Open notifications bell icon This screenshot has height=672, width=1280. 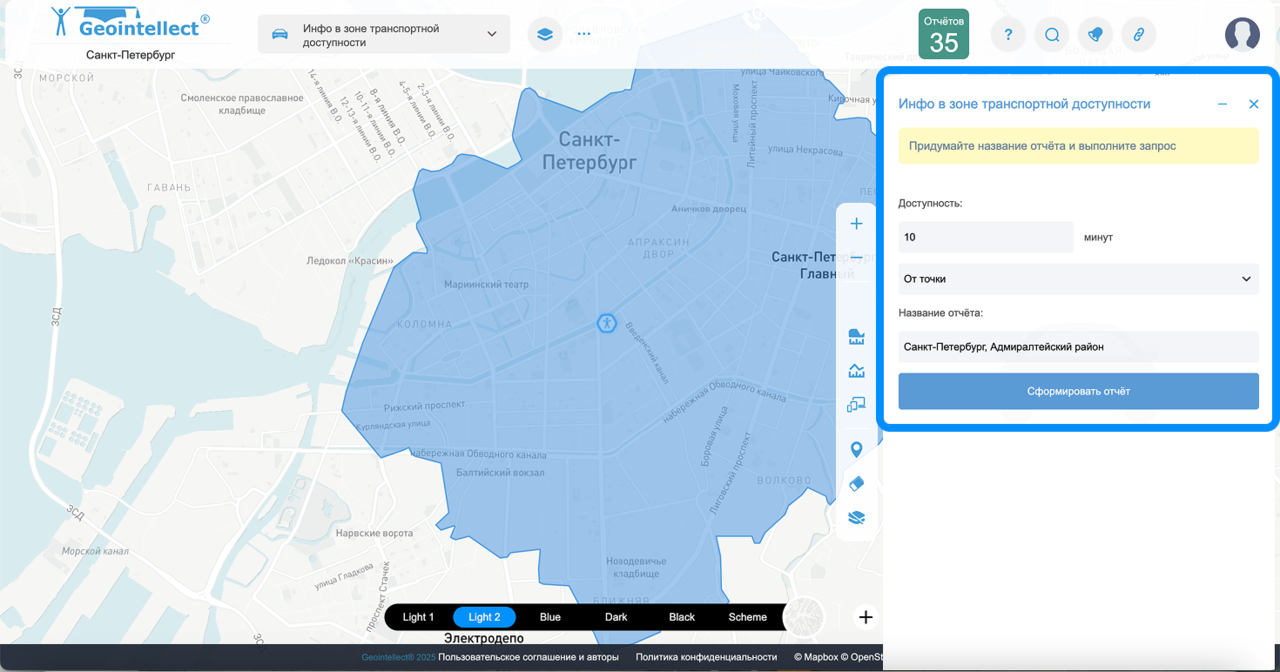(x=1095, y=34)
